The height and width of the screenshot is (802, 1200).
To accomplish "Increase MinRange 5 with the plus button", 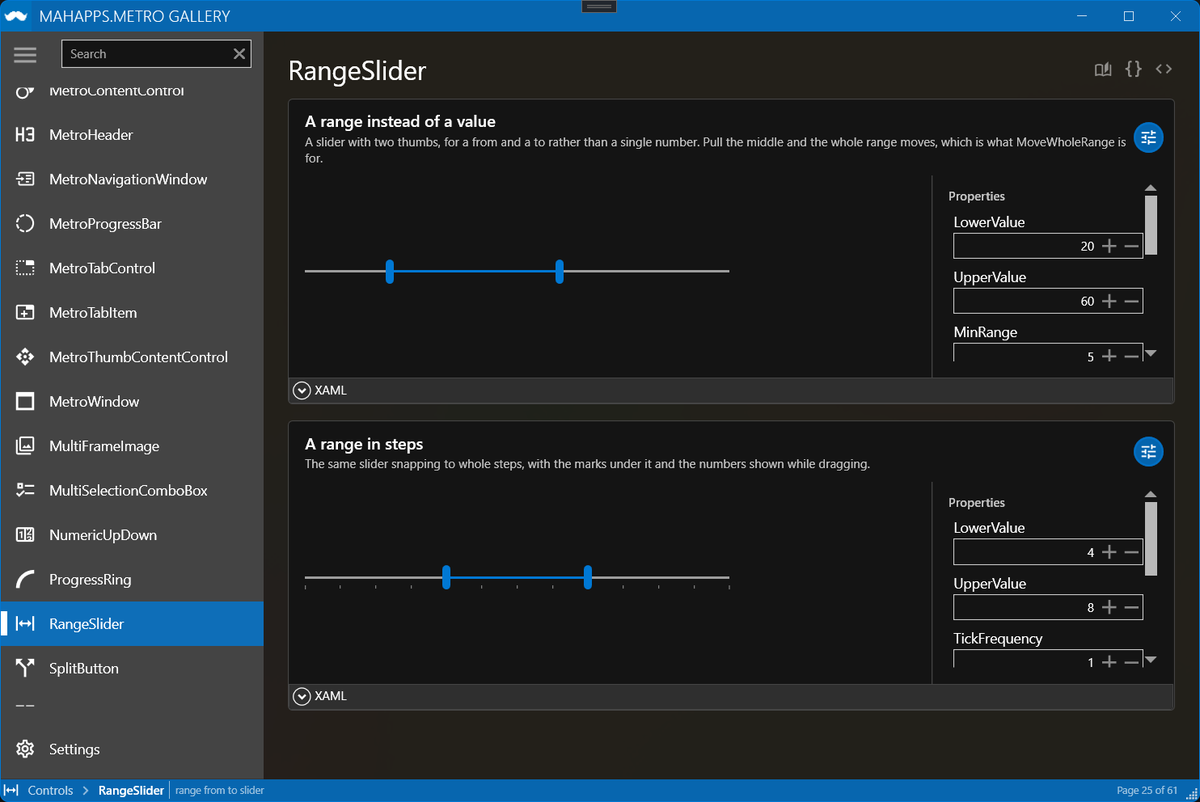I will pyautogui.click(x=1108, y=356).
